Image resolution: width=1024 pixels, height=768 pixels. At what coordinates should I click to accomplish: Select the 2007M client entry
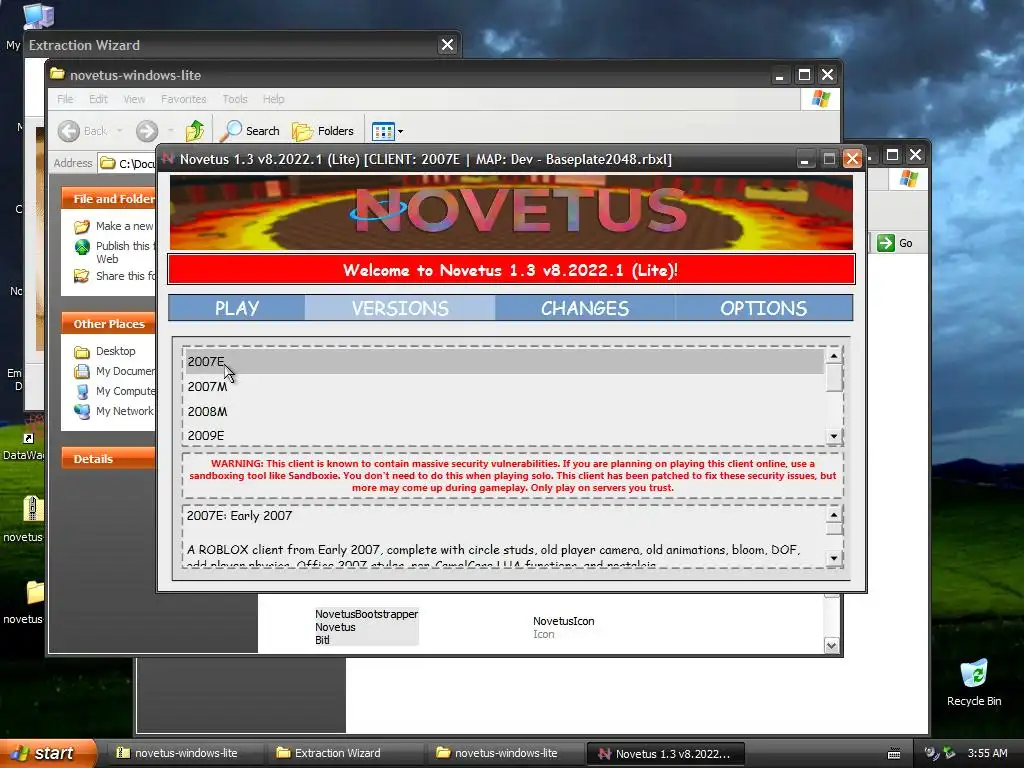click(x=504, y=387)
